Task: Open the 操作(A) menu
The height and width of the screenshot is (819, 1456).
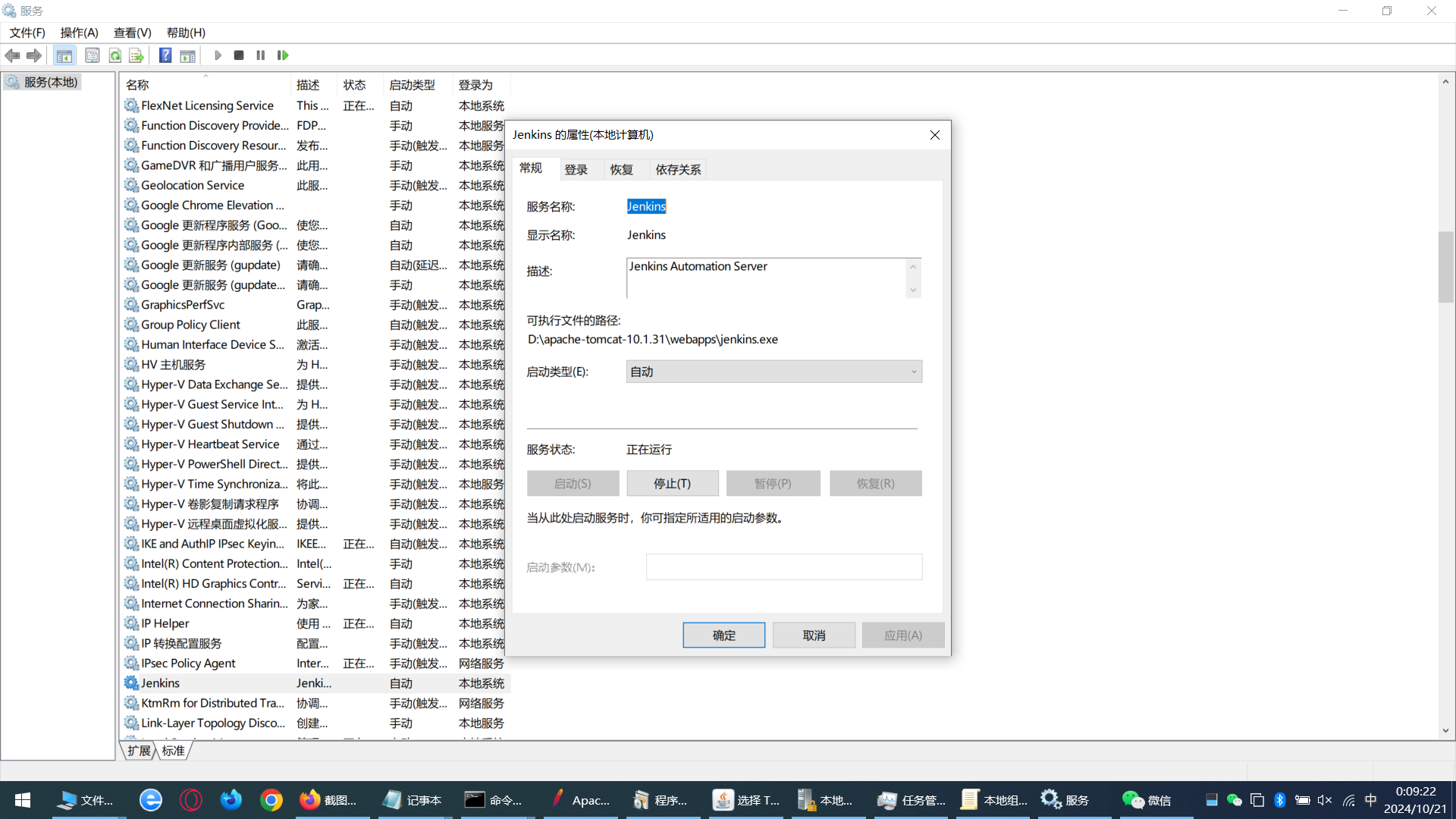Action: 80,33
